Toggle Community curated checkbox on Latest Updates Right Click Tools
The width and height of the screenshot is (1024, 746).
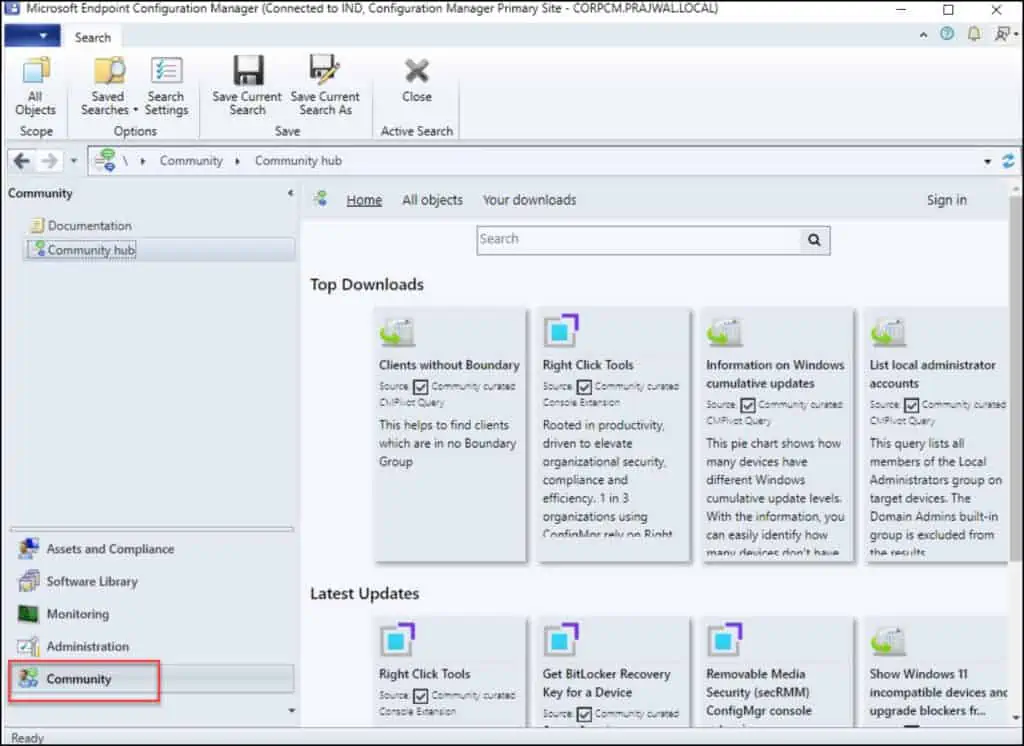click(x=421, y=696)
